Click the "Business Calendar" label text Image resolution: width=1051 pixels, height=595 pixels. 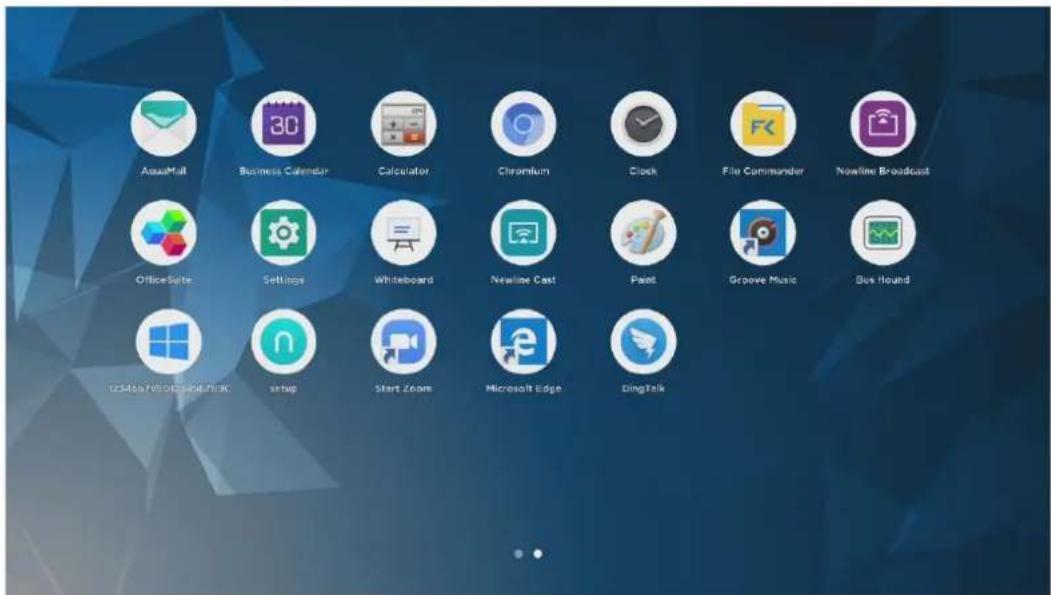(x=284, y=171)
